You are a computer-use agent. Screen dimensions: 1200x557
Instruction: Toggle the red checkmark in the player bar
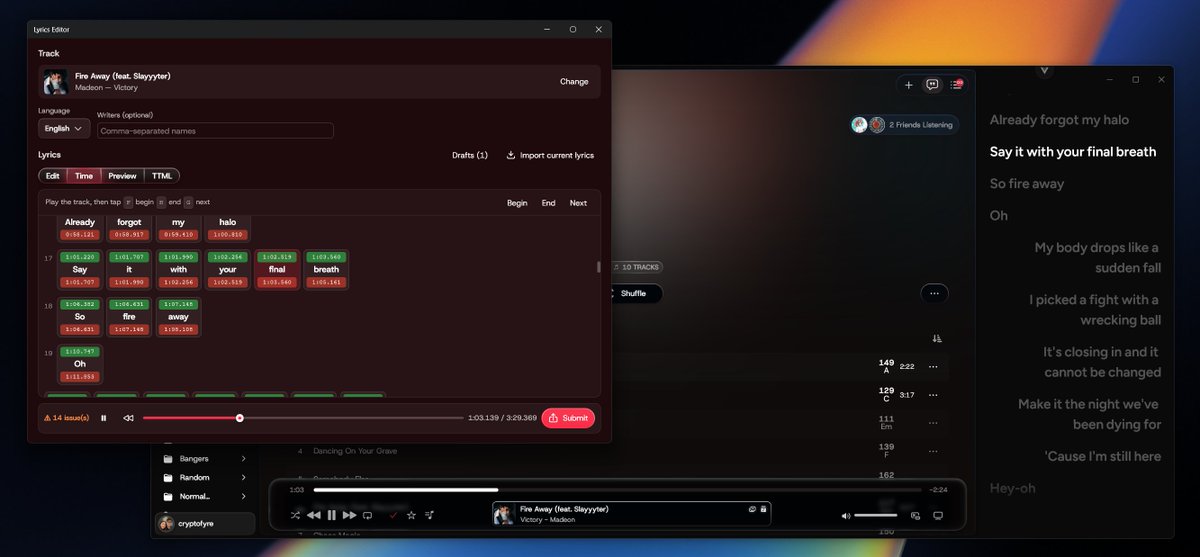(393, 515)
